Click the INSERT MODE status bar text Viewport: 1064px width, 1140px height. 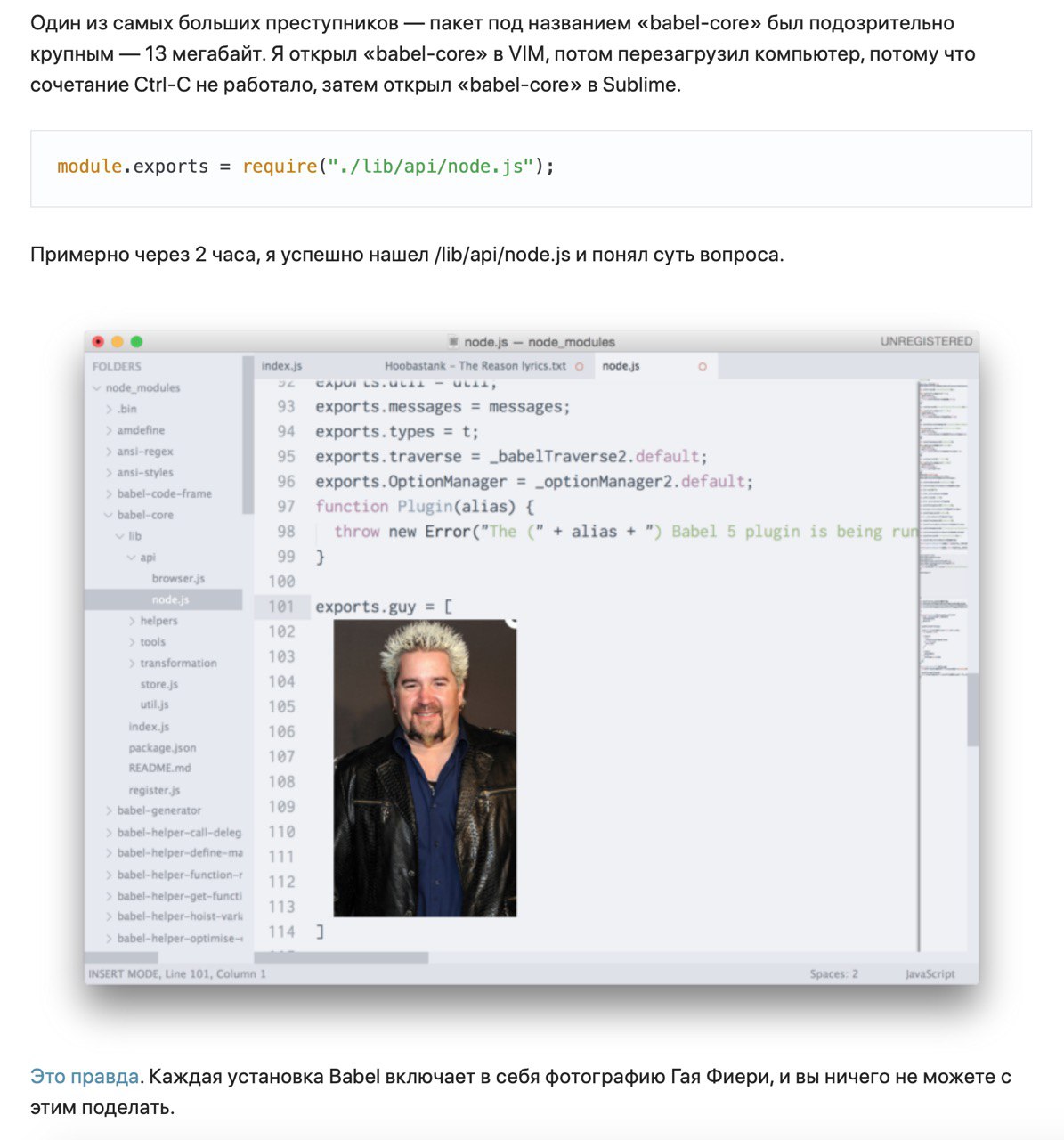[177, 974]
